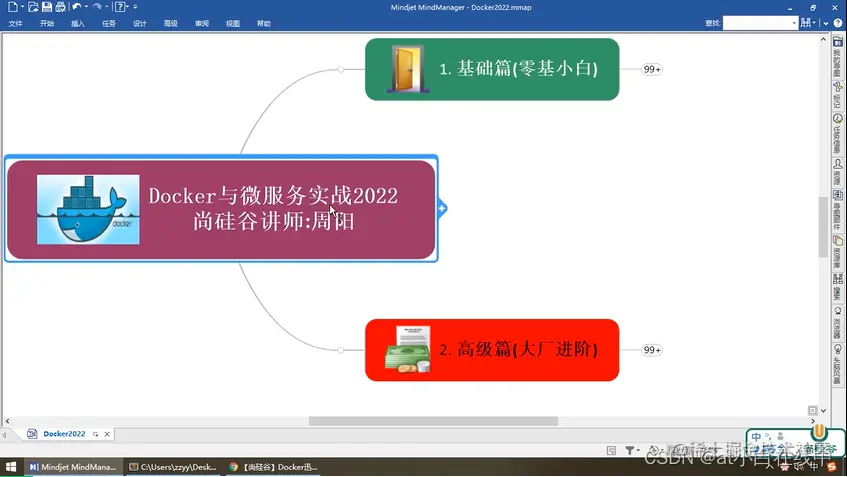Image resolution: width=847 pixels, height=477 pixels.
Task: Switch to the 插入 ribbon tab
Action: pos(78,24)
